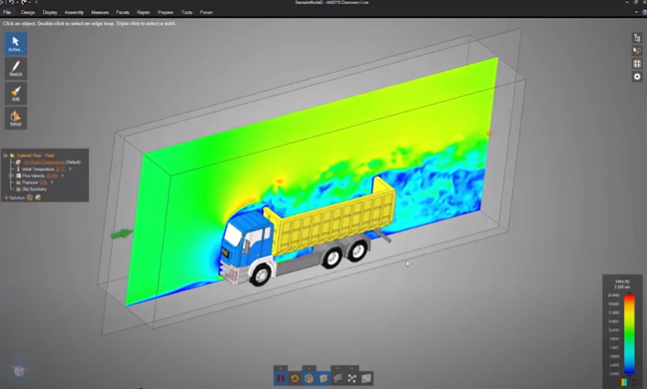Switch to particles result display
Image resolution: width=647 pixels, height=389 pixels.
[352, 378]
